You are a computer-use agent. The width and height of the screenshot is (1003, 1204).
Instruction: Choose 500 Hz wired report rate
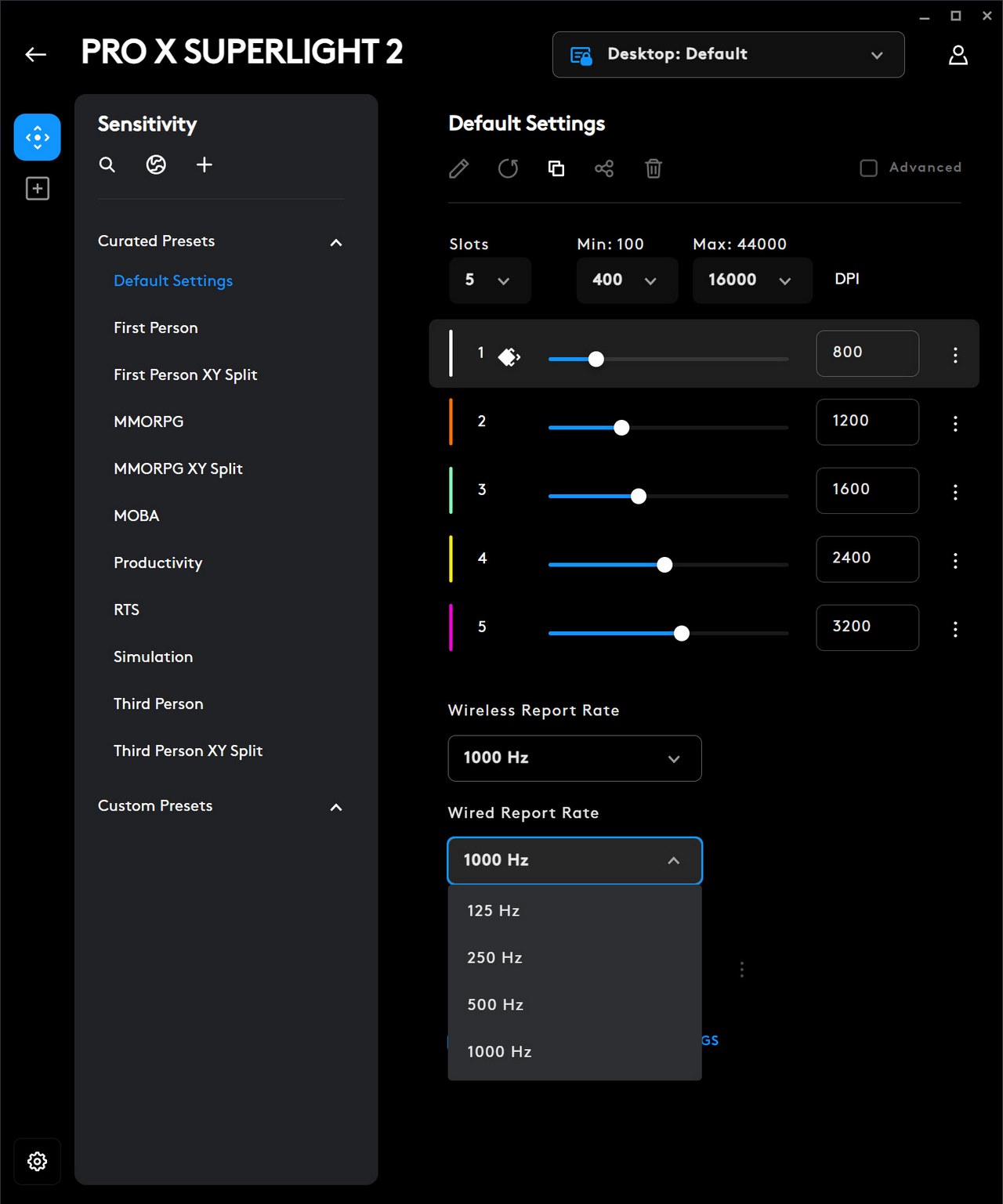574,1005
